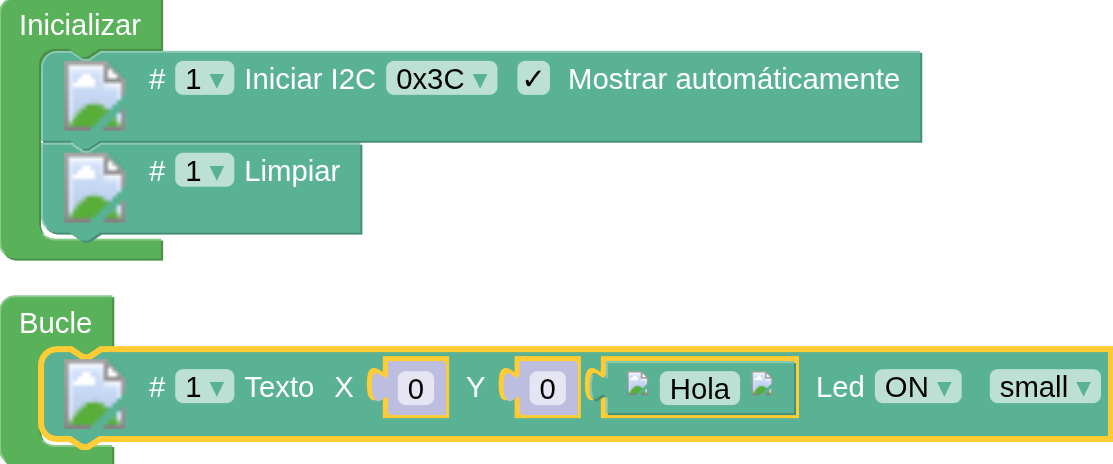The height and width of the screenshot is (464, 1113).
Task: Click the opening quote icon before Hola
Action: [x=638, y=384]
